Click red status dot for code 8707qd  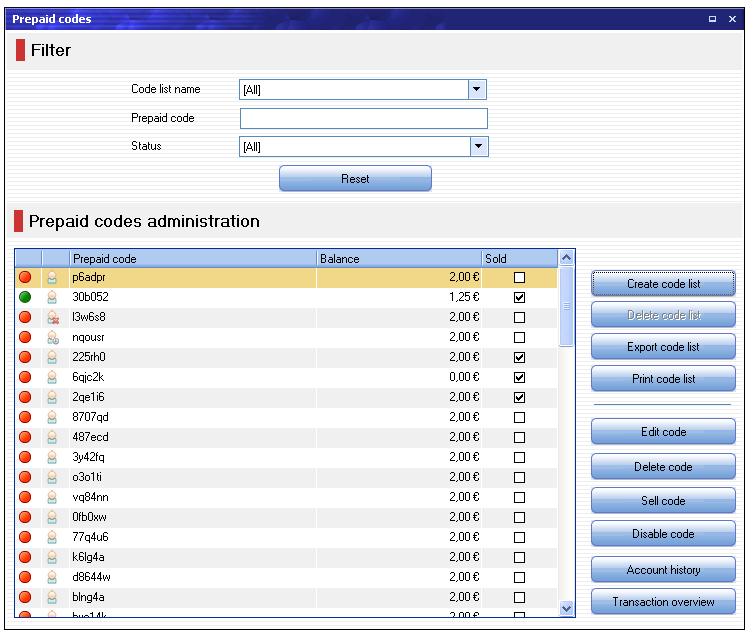[x=25, y=417]
